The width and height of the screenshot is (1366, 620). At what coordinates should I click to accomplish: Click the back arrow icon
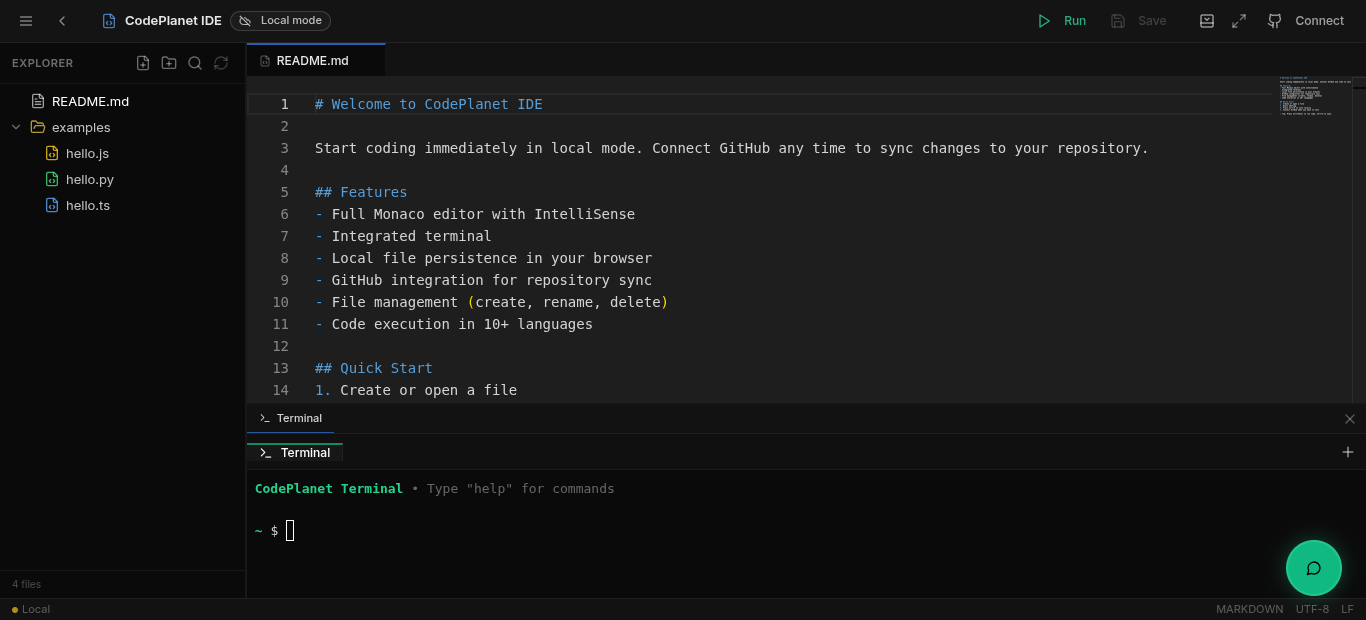coord(62,21)
